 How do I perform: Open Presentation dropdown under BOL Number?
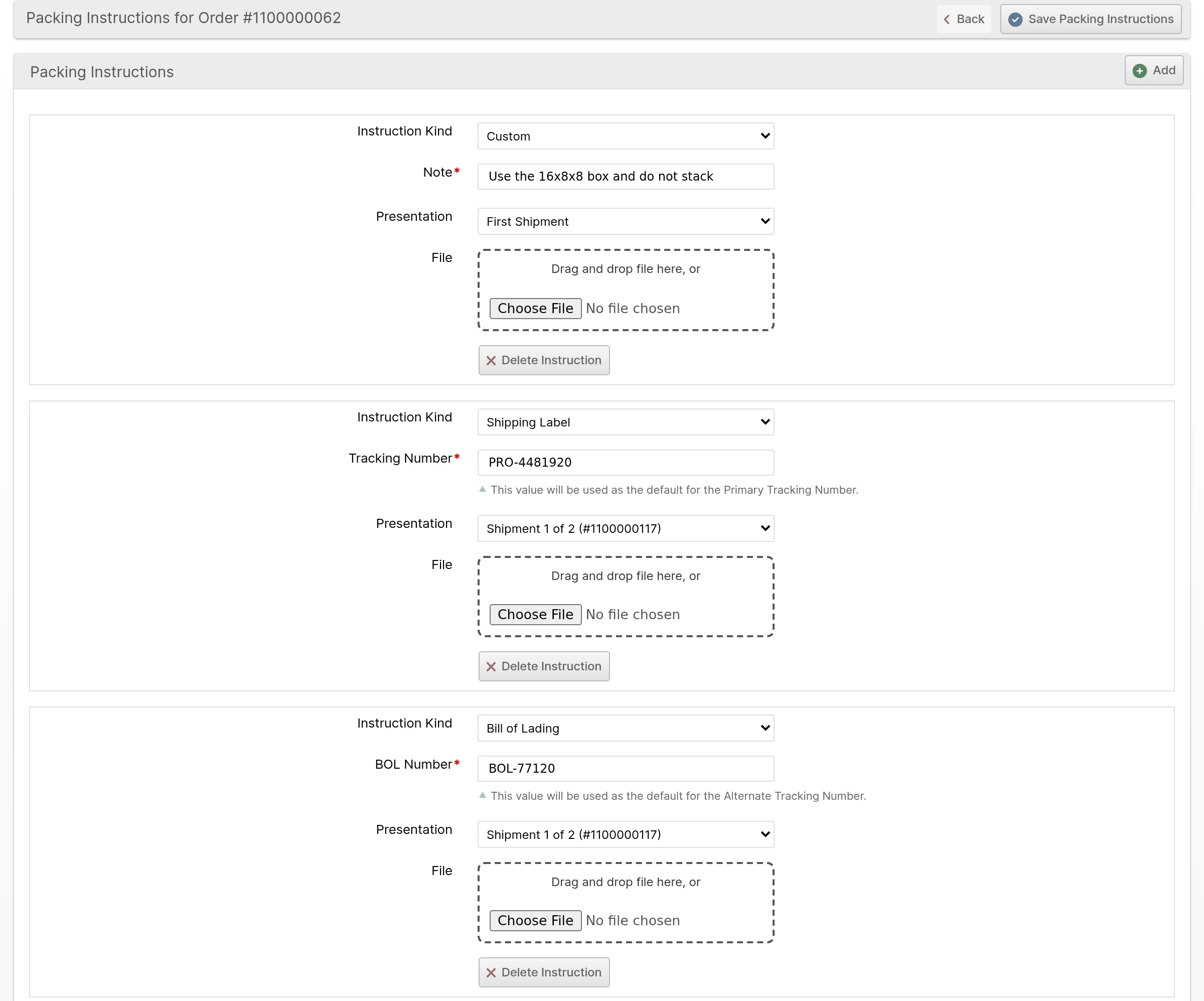(626, 834)
